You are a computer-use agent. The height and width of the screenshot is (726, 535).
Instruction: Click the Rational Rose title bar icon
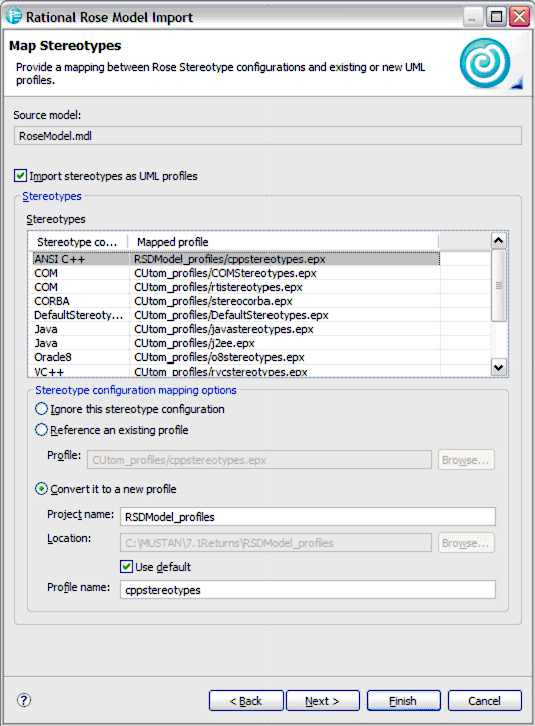tap(14, 17)
